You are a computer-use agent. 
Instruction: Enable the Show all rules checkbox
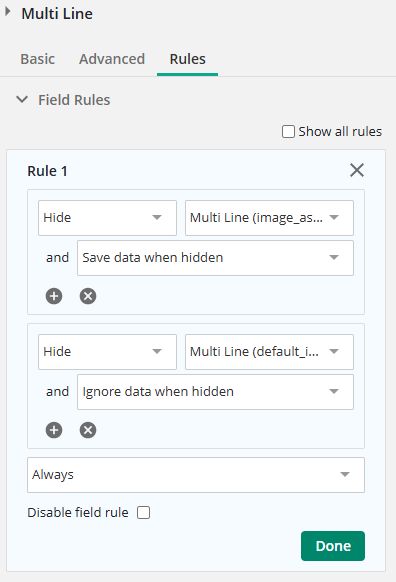tap(288, 131)
